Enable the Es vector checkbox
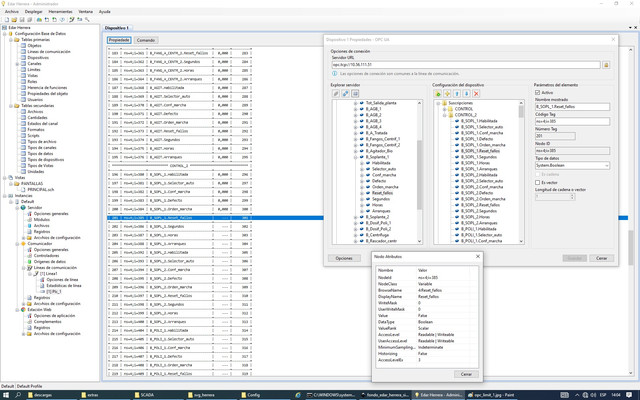The image size is (640, 400). 538,182
